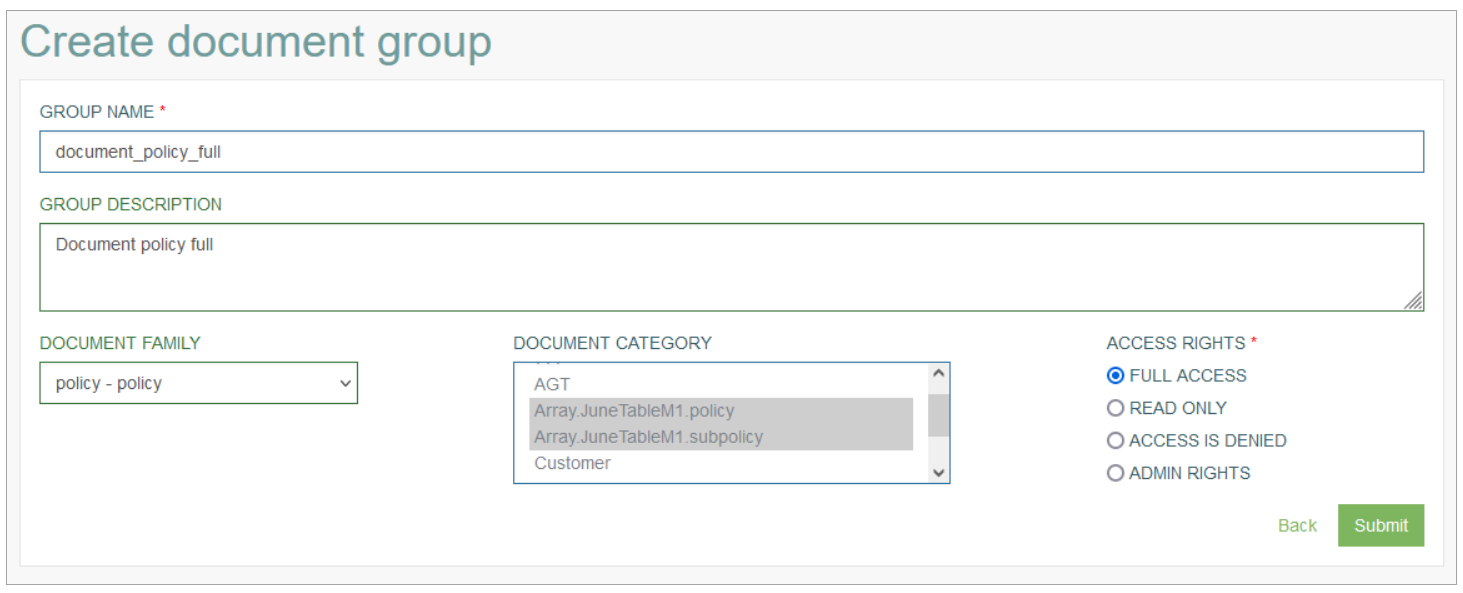The height and width of the screenshot is (593, 1463).
Task: Select ACCESS IS DENIED radio option
Action: 1115,441
